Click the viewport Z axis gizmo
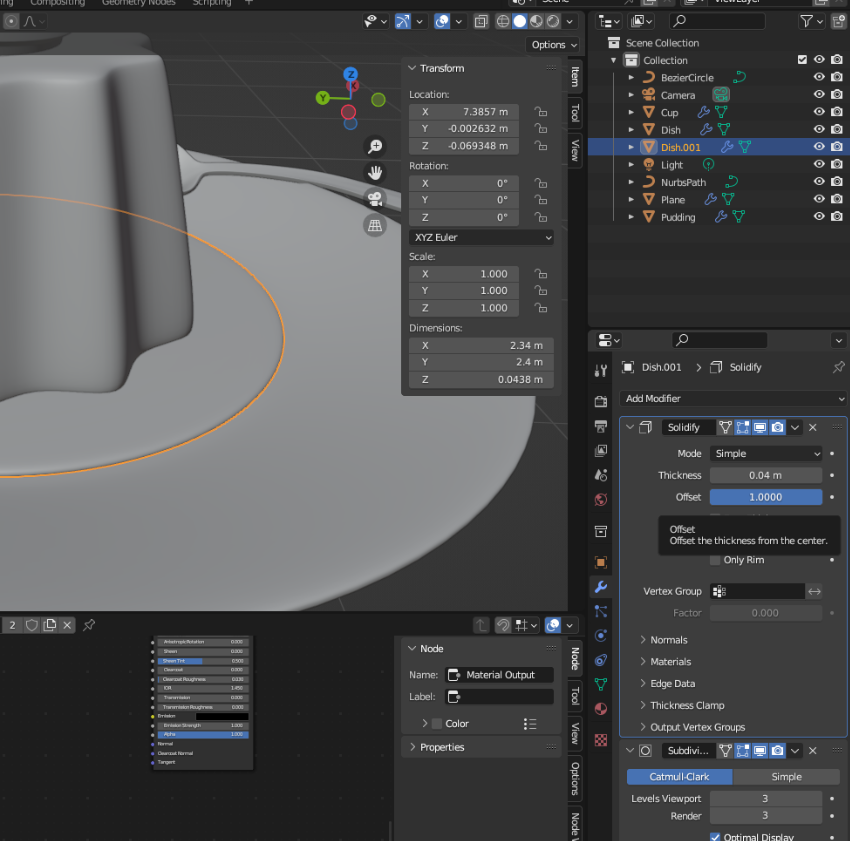The image size is (850, 841). click(x=351, y=74)
